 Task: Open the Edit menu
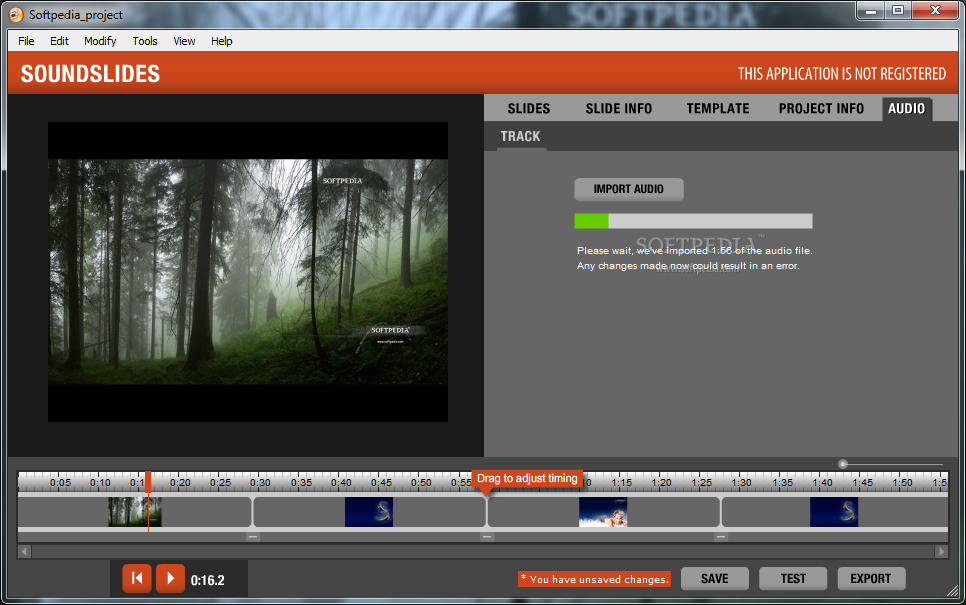tap(59, 41)
